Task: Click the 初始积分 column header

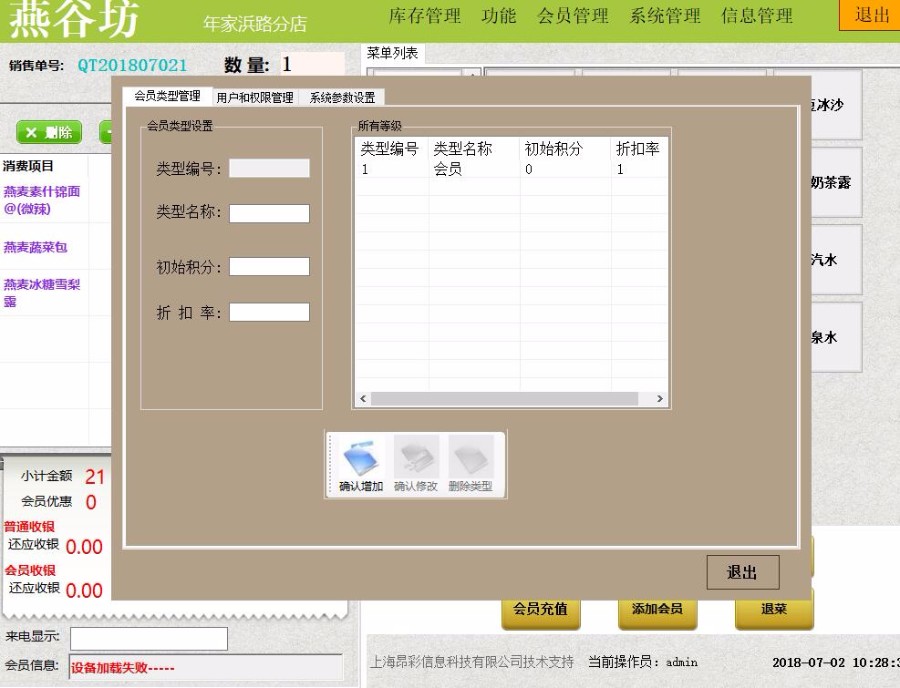Action: [x=565, y=149]
